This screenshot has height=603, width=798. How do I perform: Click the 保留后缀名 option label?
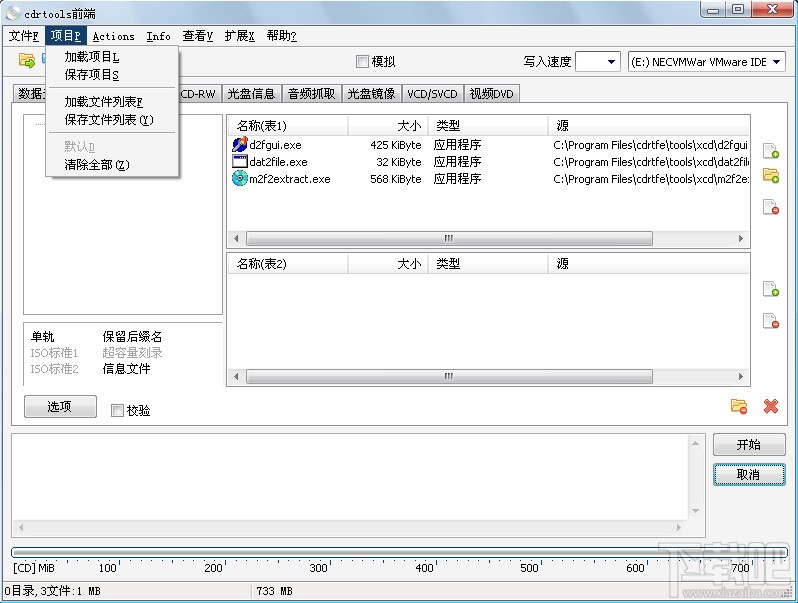132,336
